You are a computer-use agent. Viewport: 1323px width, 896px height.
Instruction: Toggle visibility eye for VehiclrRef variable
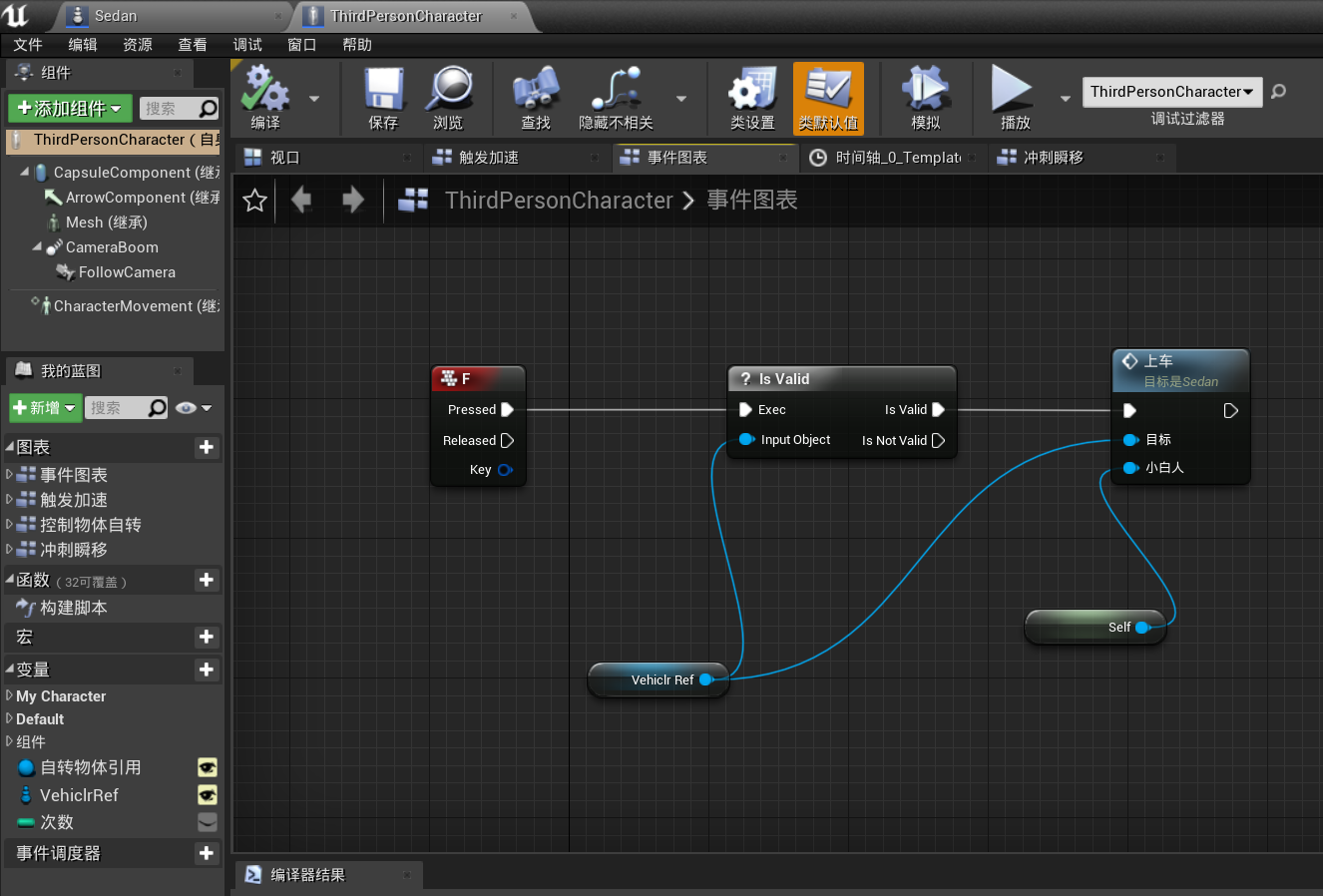(x=207, y=795)
